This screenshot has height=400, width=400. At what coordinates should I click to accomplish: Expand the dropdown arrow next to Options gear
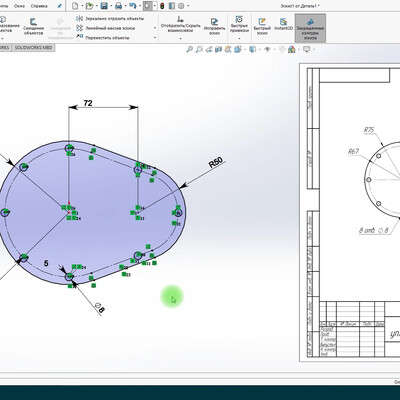coord(188,6)
